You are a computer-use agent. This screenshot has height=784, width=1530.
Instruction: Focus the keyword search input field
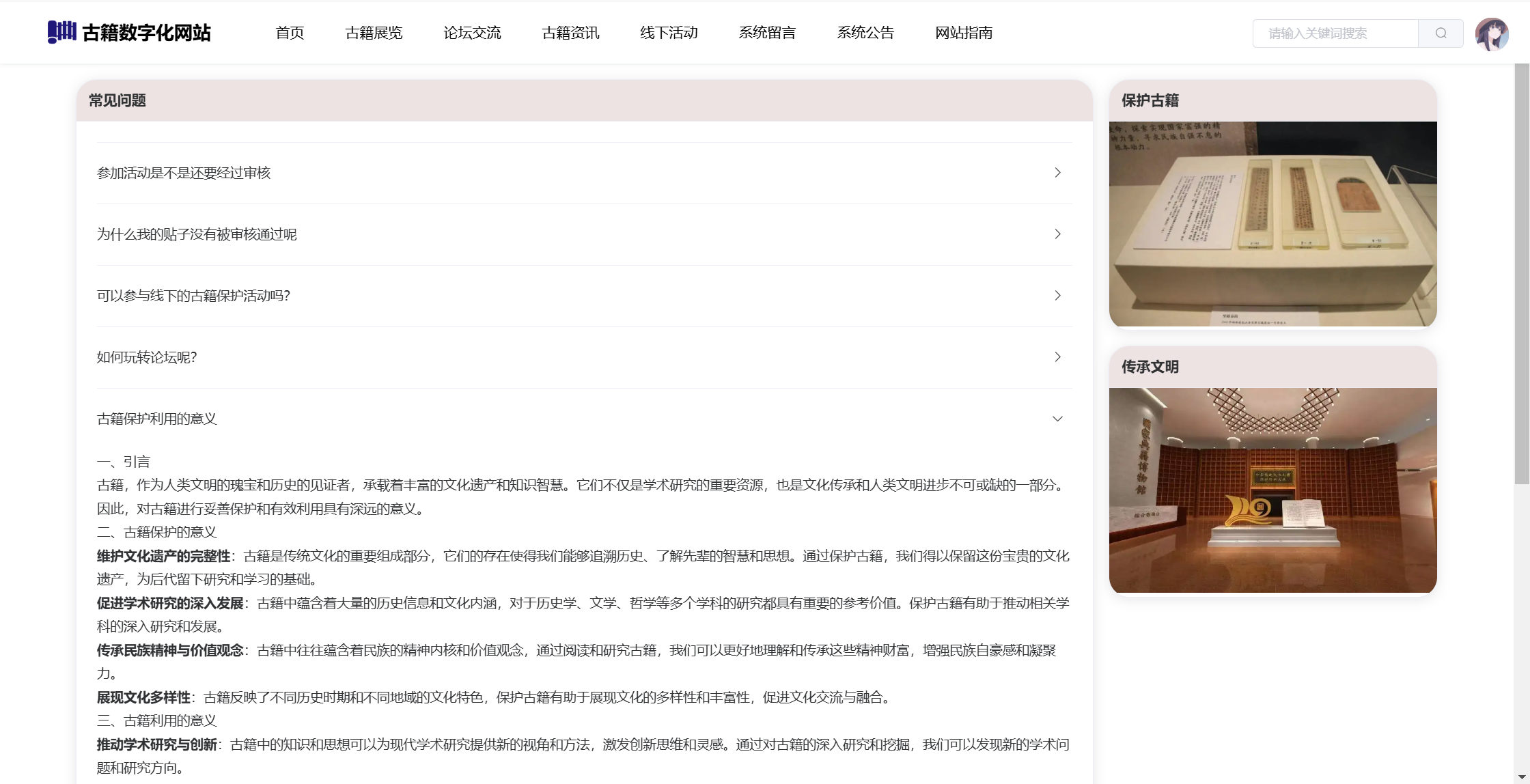[x=1335, y=33]
